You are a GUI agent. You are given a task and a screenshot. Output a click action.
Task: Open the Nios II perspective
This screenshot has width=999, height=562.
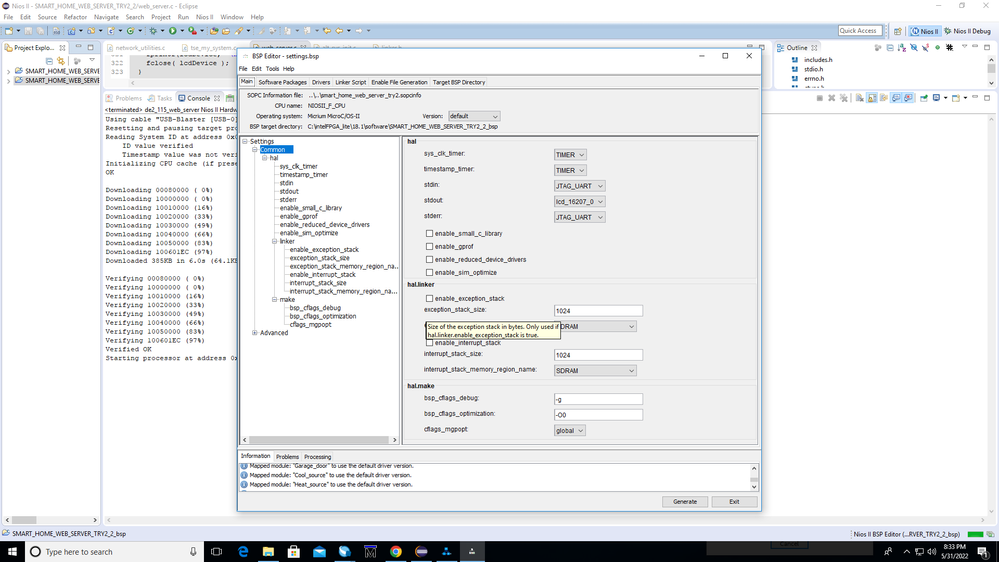[x=925, y=31]
